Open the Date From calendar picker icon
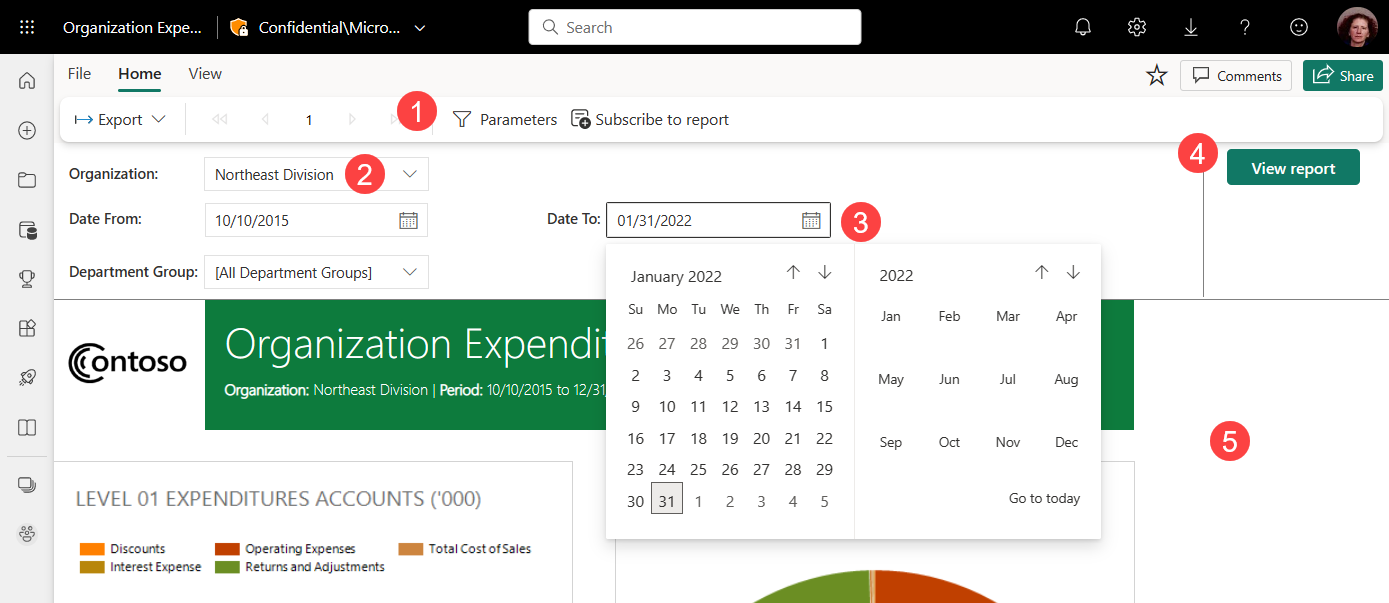The image size is (1389, 603). [409, 220]
